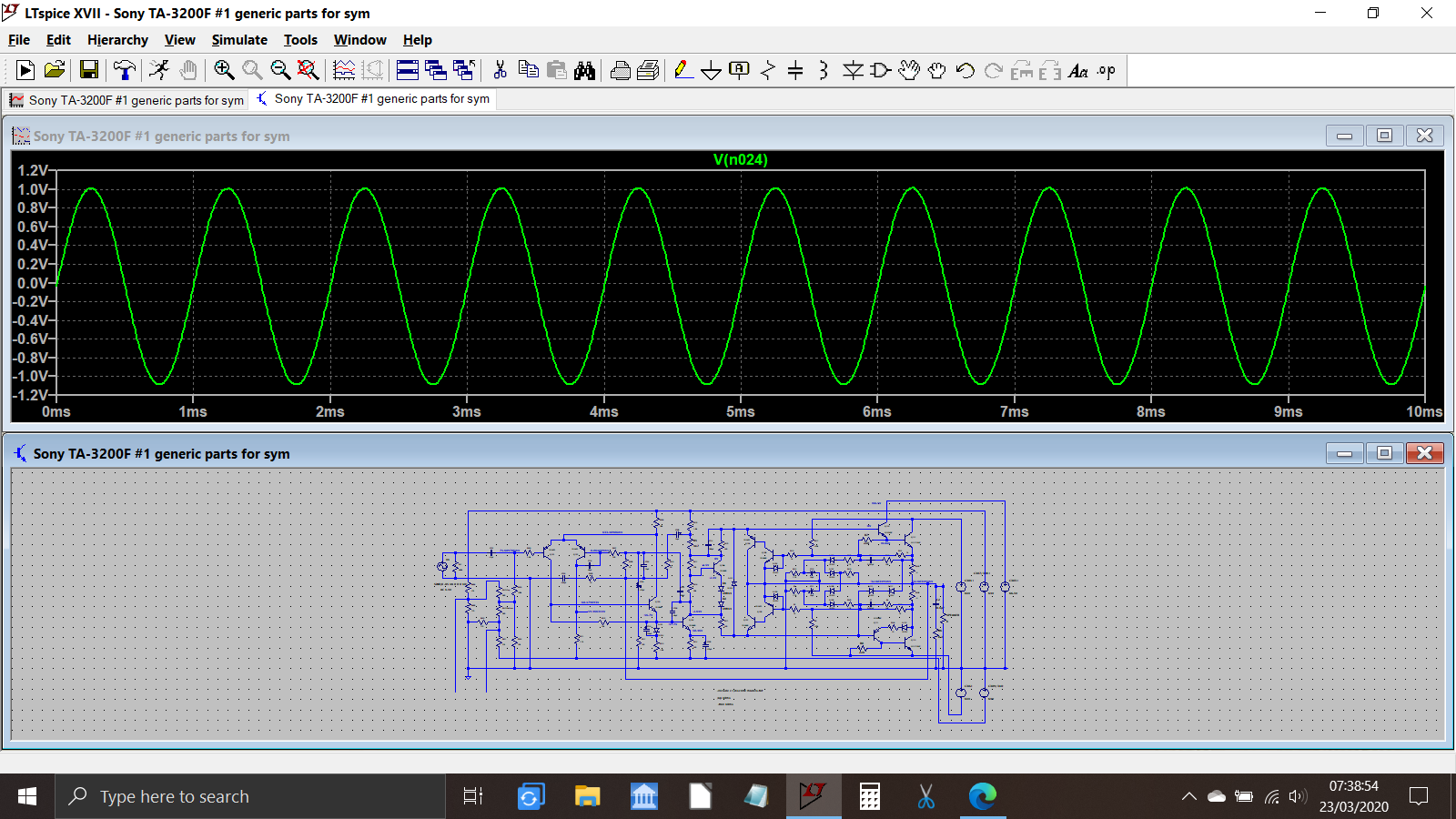The image size is (1456, 819).
Task: Open the volume speaker icon
Action: pos(1298,796)
